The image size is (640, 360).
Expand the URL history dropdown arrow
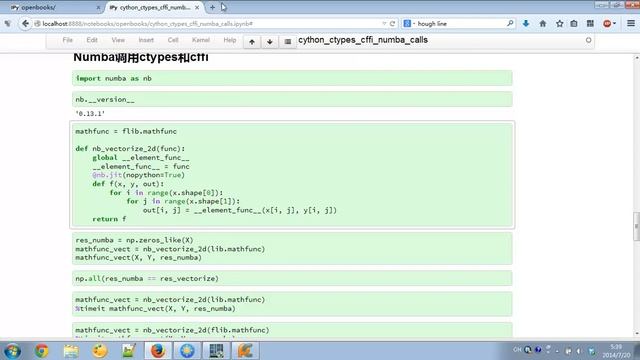(384, 24)
